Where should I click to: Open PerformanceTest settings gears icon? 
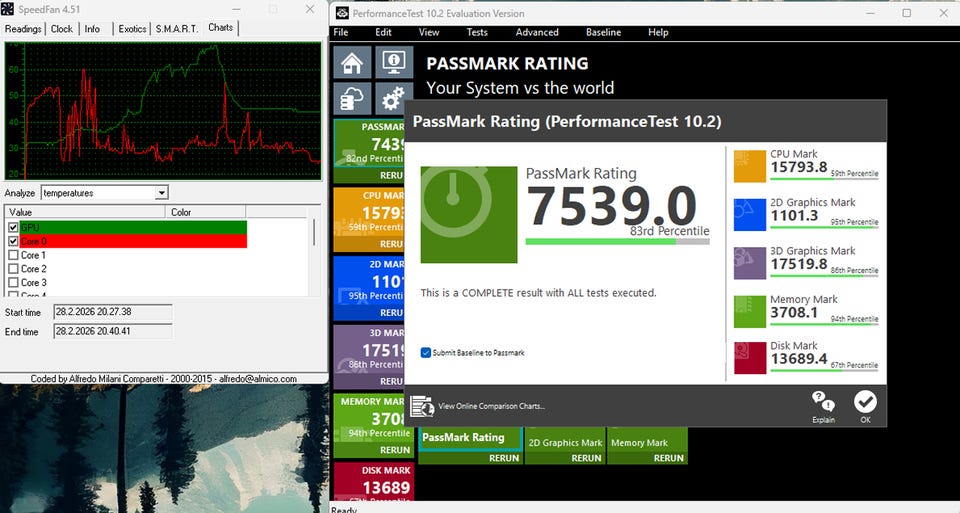pyautogui.click(x=393, y=98)
